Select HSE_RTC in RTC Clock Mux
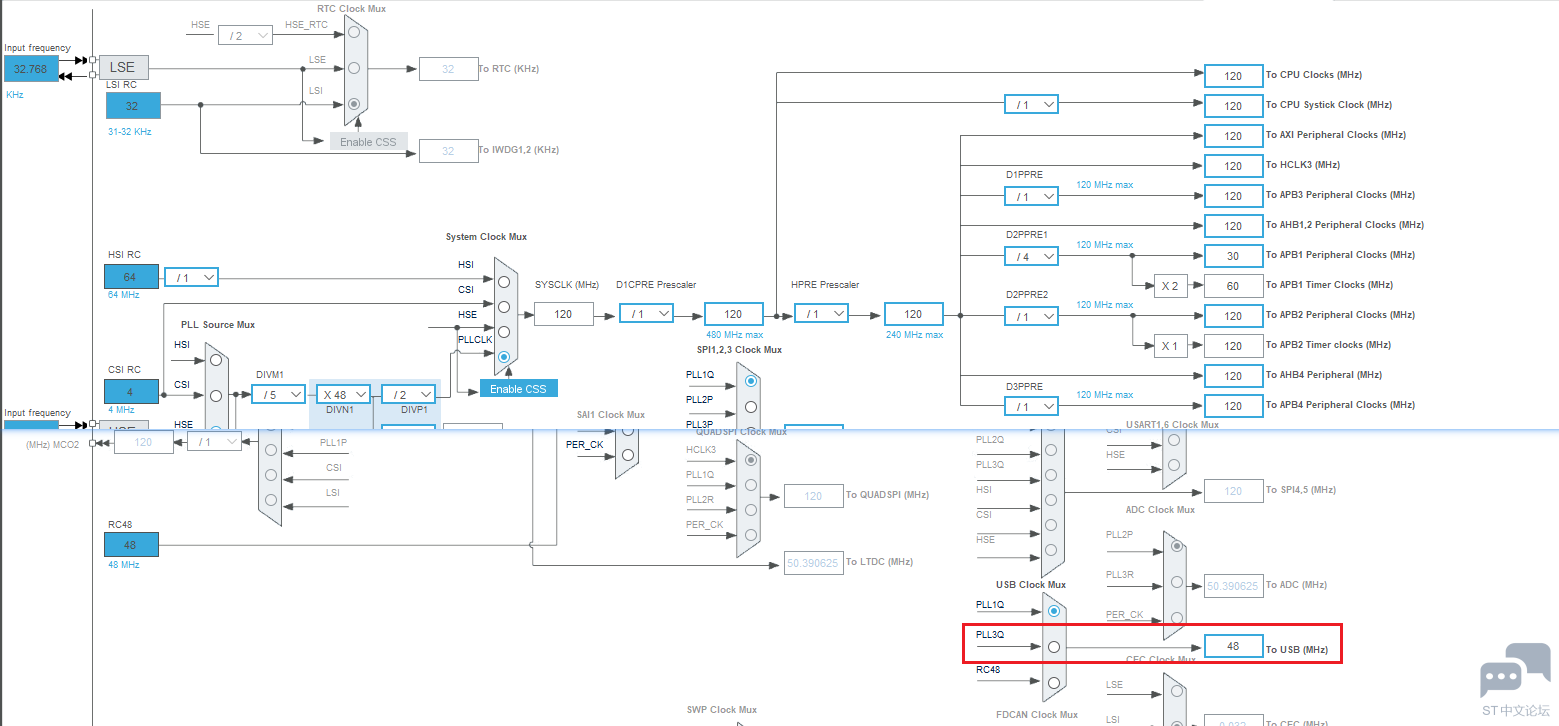Screen dimensions: 1559x726 [x=353, y=32]
